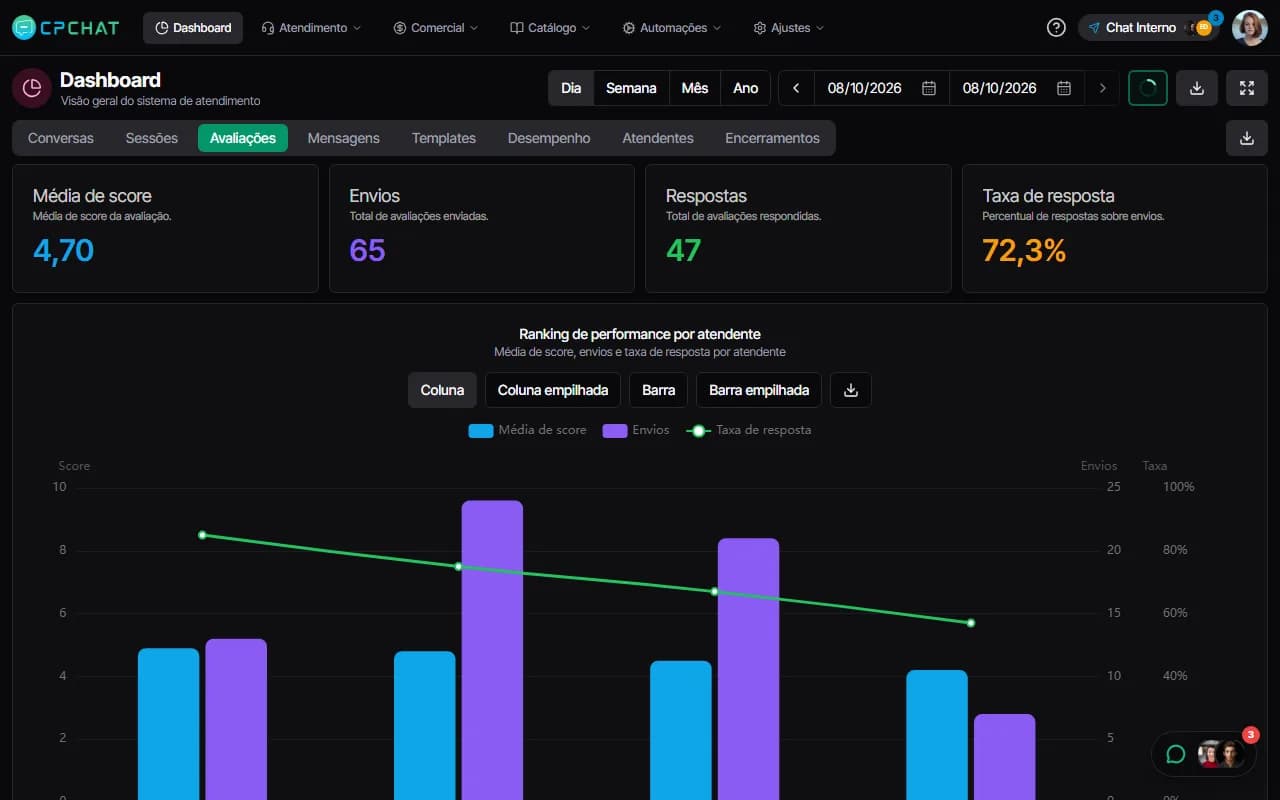Viewport: 1280px width, 800px height.
Task: Download the ranking chart image
Action: (851, 390)
